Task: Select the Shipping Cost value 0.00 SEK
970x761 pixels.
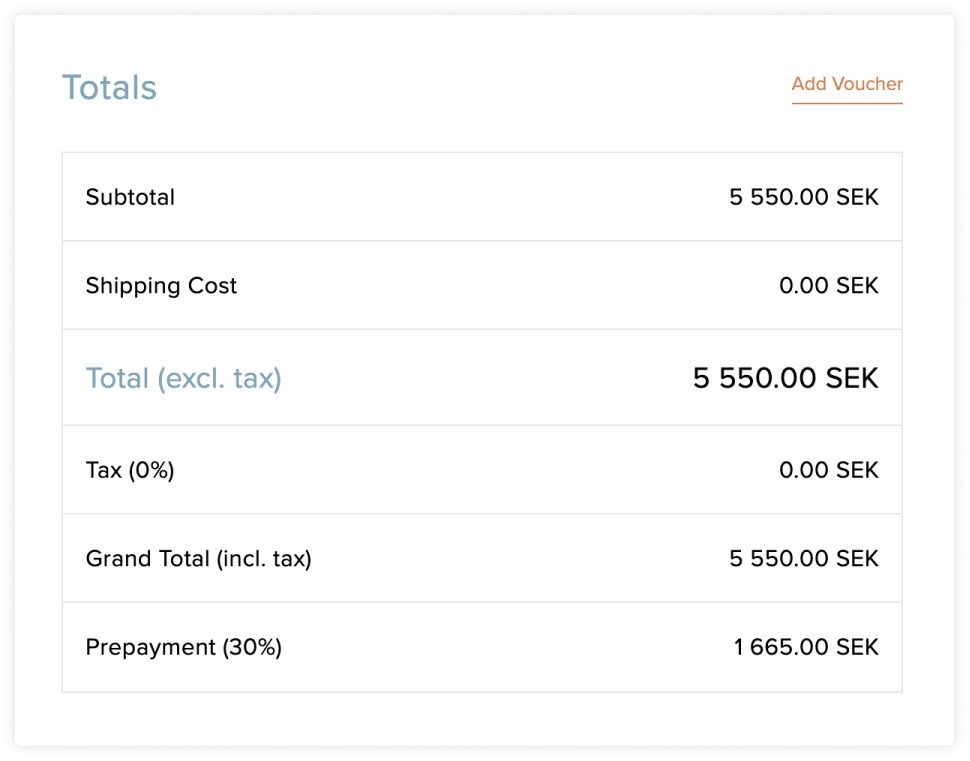Action: 829,285
